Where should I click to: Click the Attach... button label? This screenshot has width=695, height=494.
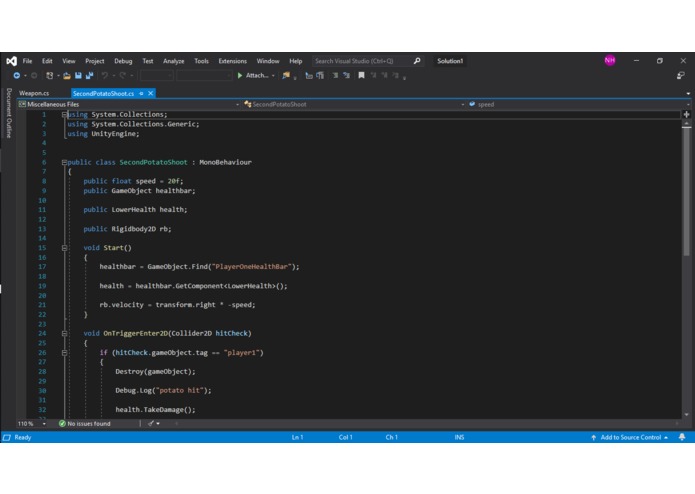point(257,76)
